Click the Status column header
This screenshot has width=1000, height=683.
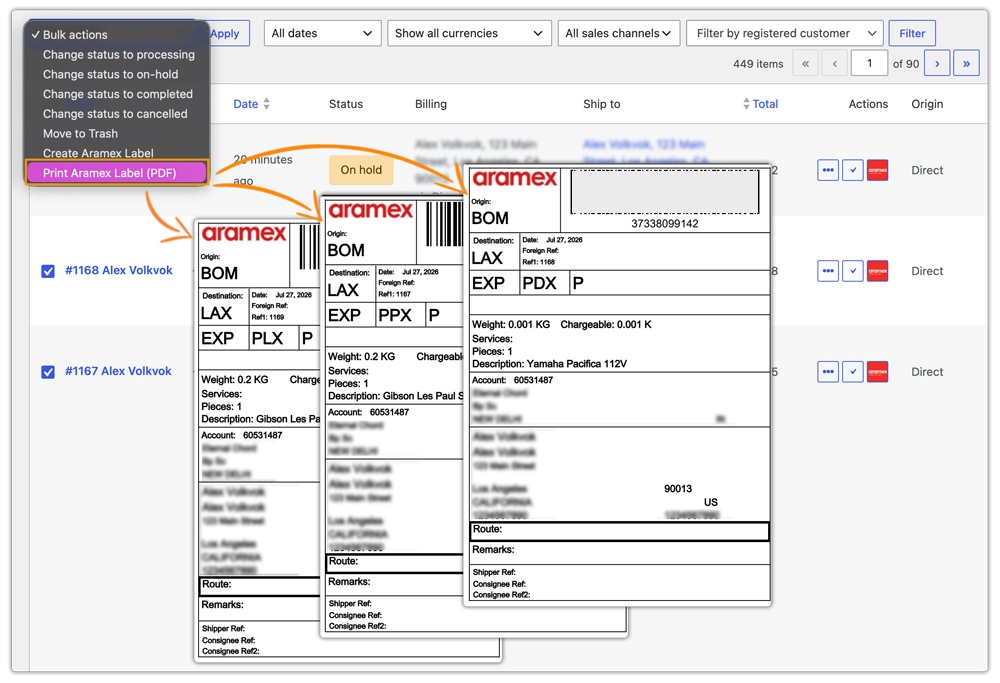click(346, 104)
